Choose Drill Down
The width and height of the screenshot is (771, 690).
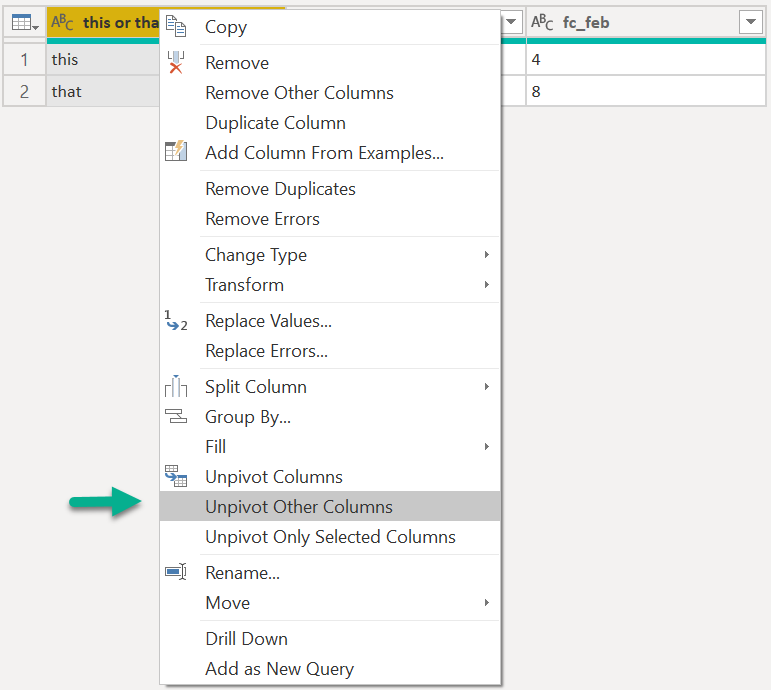pos(330,638)
